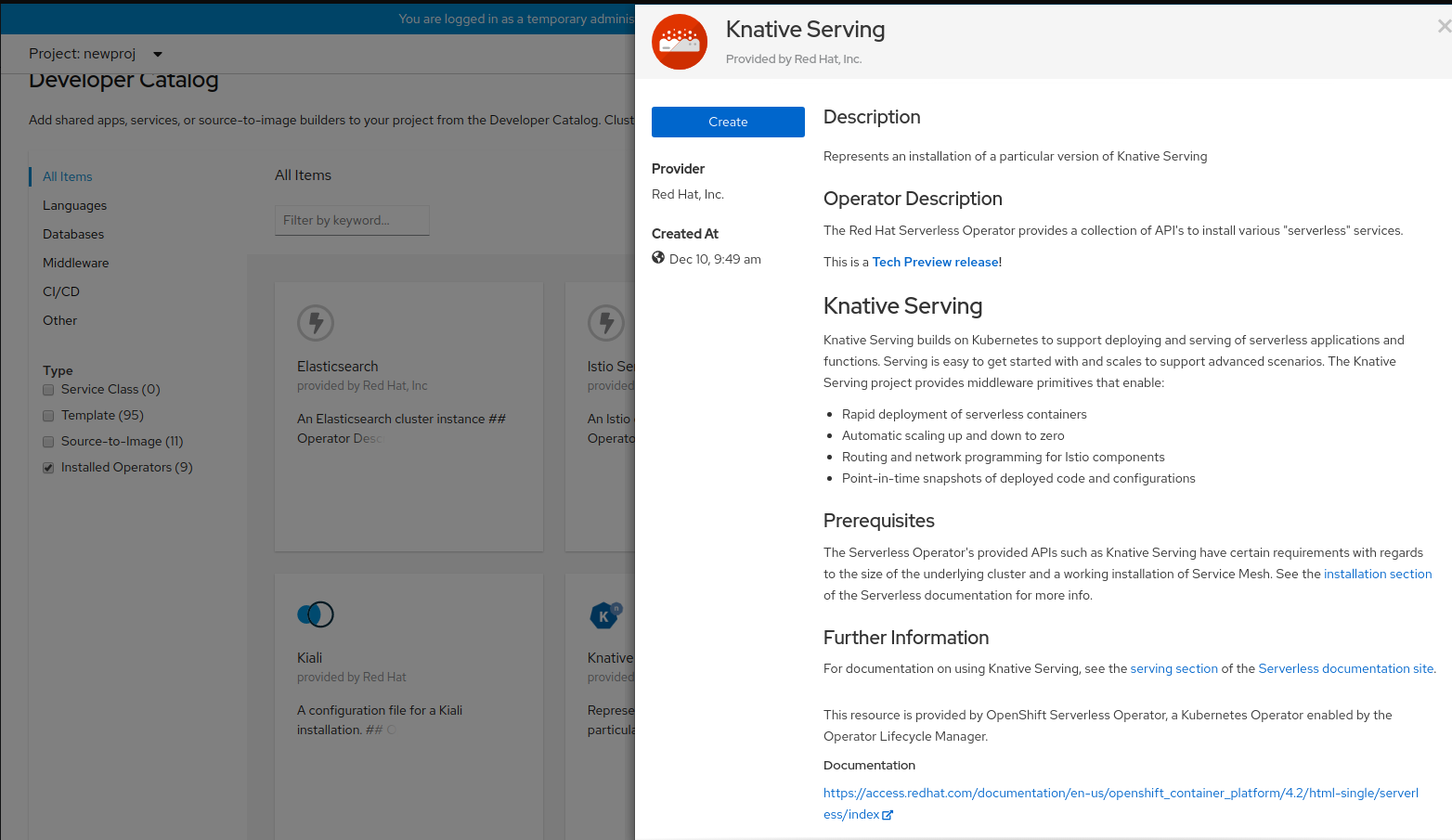
Task: Click the Knative Serving panel title
Action: [806, 30]
